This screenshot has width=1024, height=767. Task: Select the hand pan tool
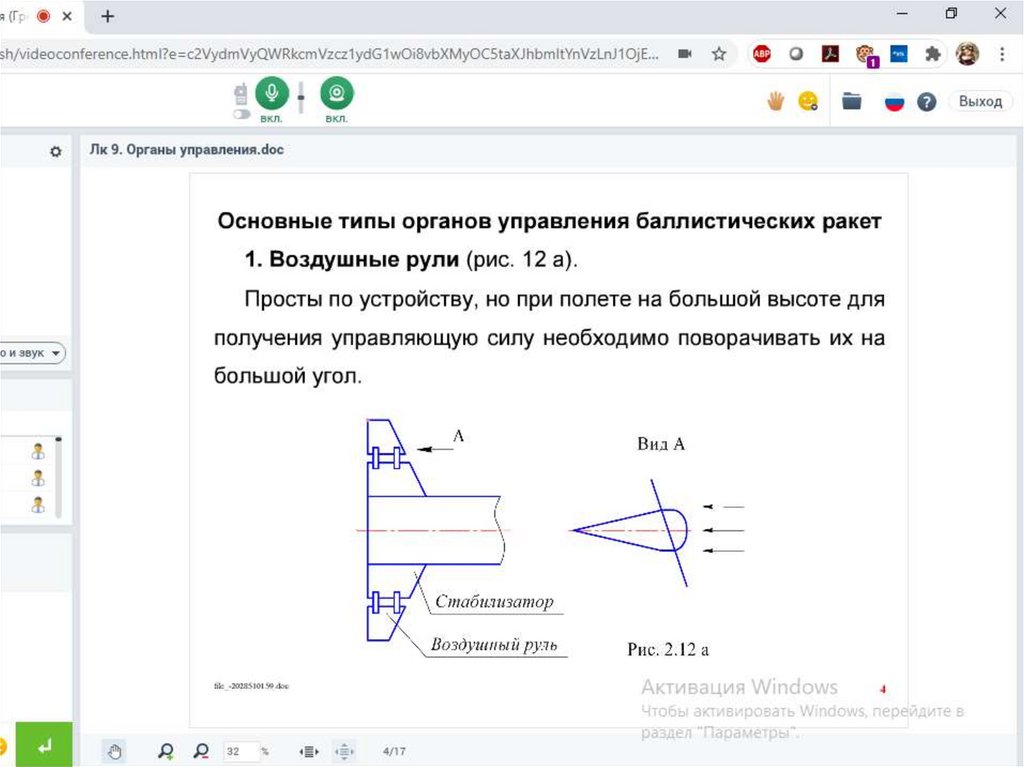115,751
